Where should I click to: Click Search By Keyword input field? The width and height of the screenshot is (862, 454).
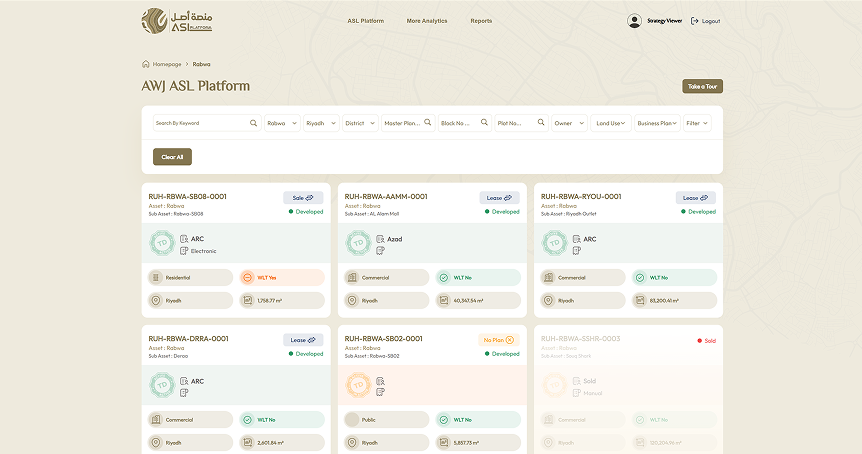coord(207,123)
